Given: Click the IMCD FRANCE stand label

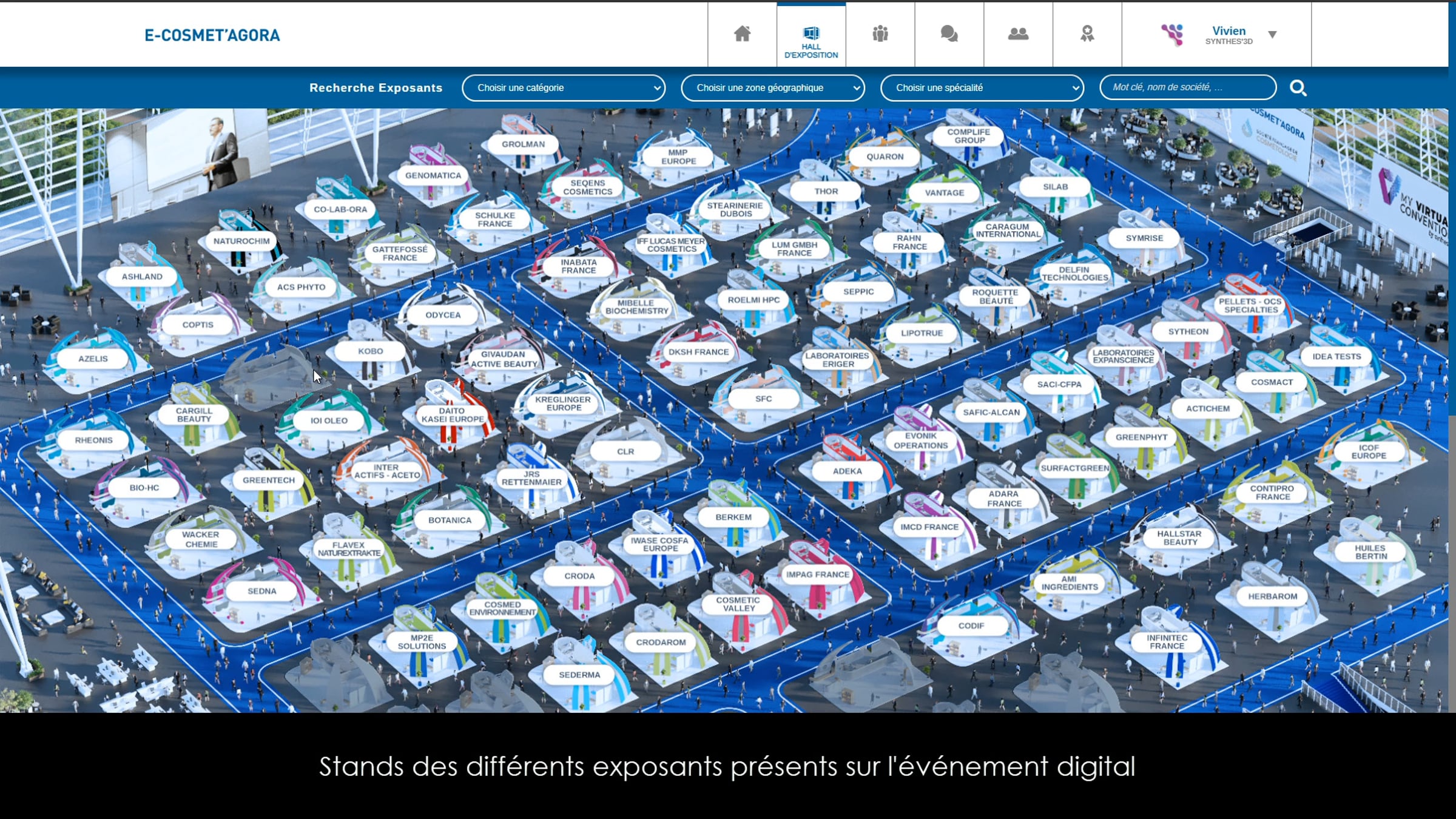Looking at the screenshot, I should [929, 527].
